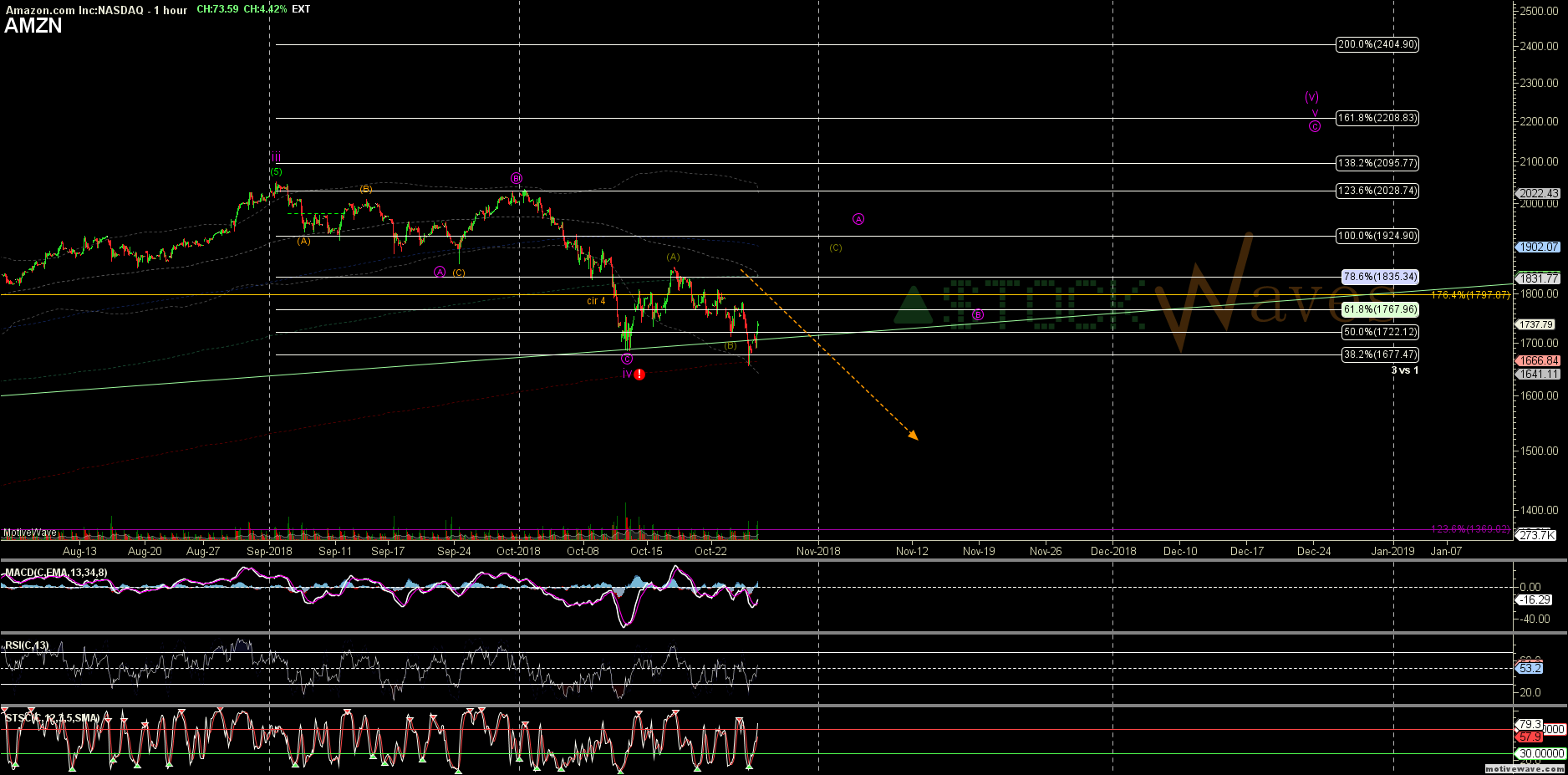Image resolution: width=1568 pixels, height=775 pixels.
Task: Select the 50.0%(1722.12) Fibonacci label
Action: [1380, 332]
